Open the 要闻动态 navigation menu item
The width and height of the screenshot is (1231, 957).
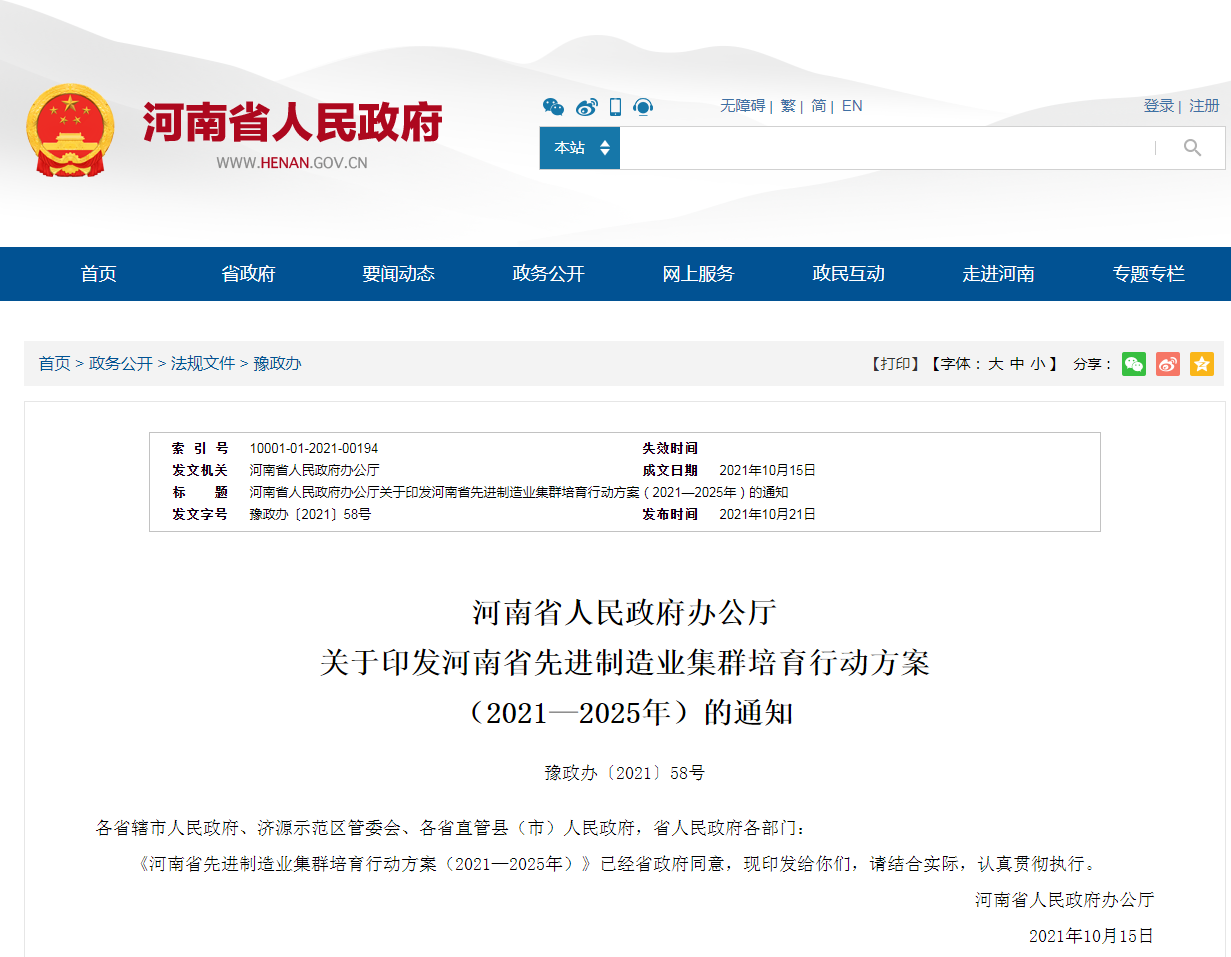pos(399,274)
